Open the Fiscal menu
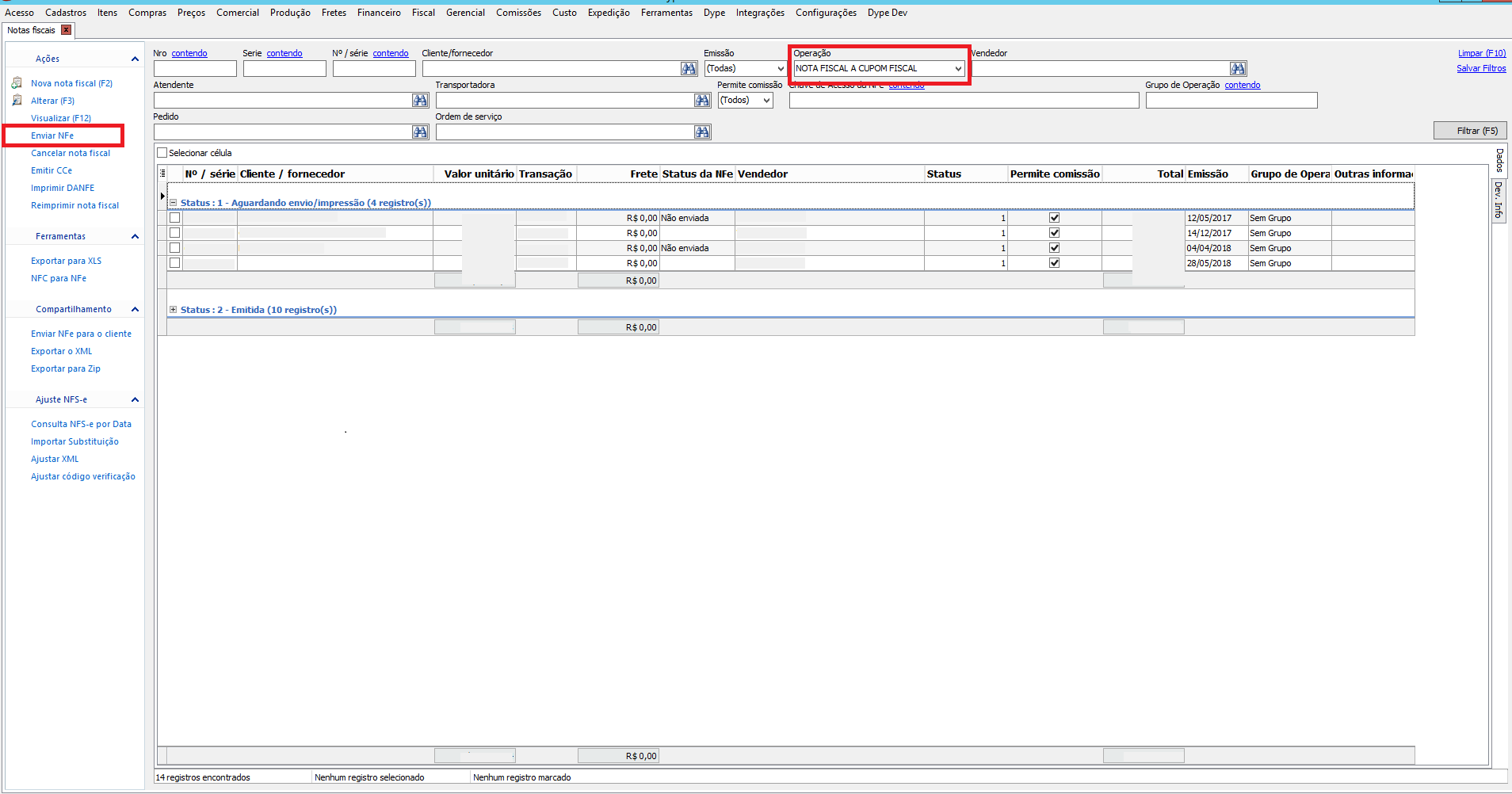The height and width of the screenshot is (794, 1512). tap(423, 13)
